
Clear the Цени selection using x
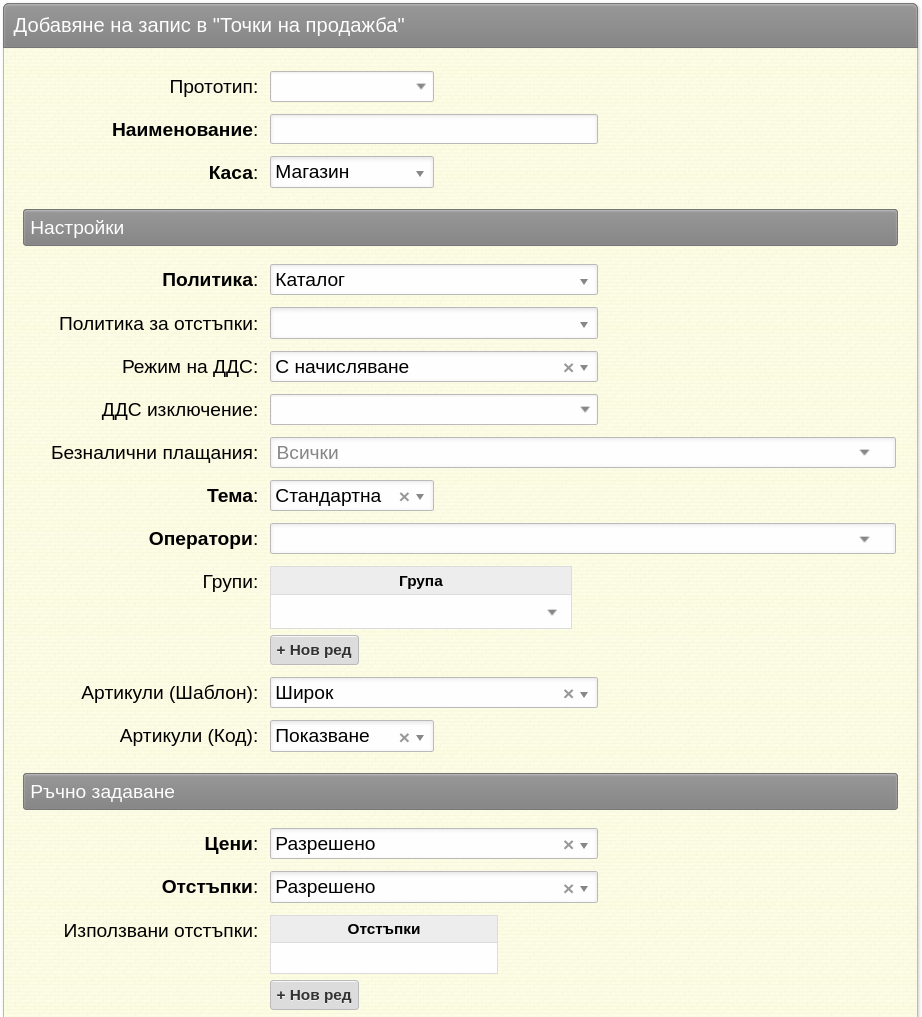[x=569, y=845]
